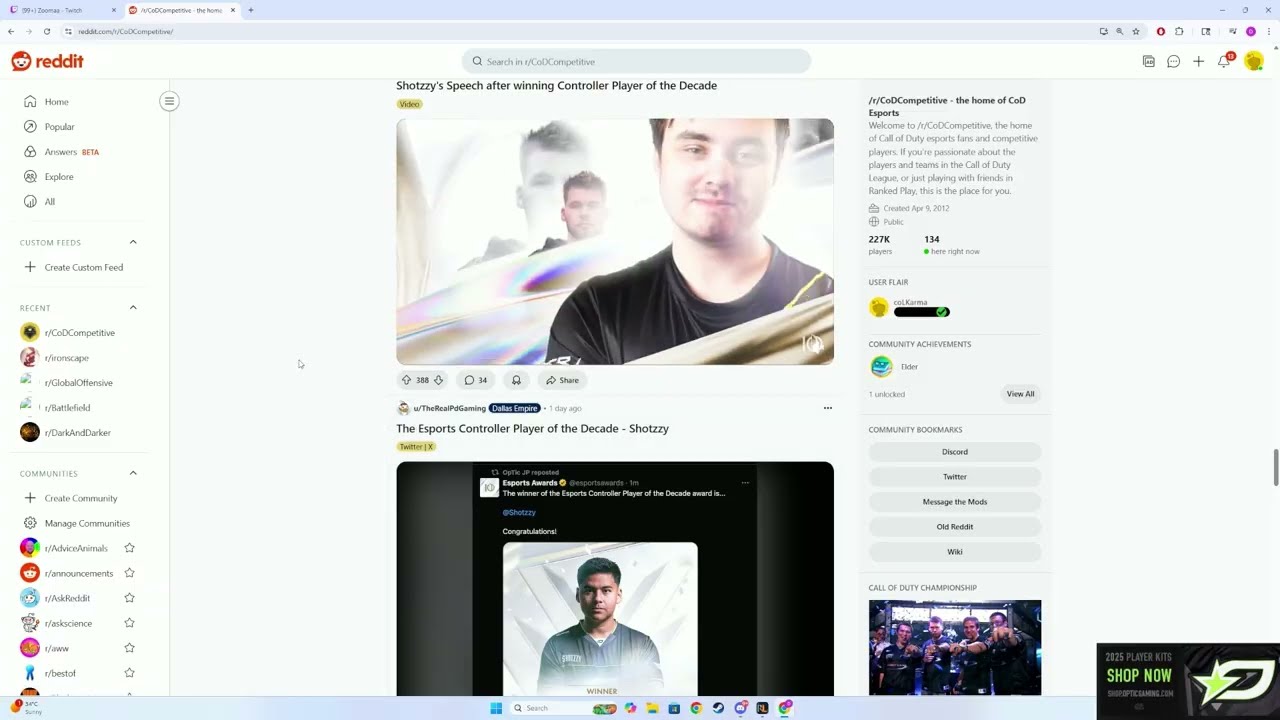Open comments on post with 34 comments
Screen dimensions: 1280x720
(476, 380)
